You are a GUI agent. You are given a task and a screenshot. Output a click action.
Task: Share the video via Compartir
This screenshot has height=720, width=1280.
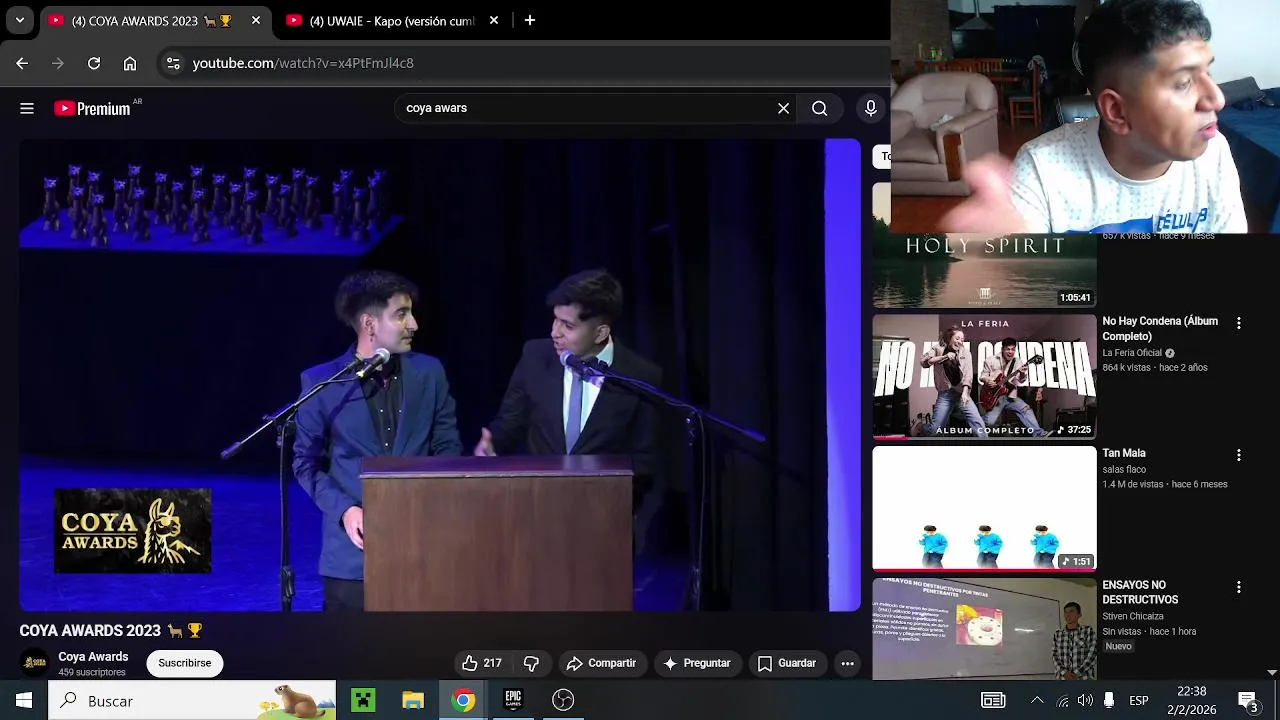tap(601, 663)
